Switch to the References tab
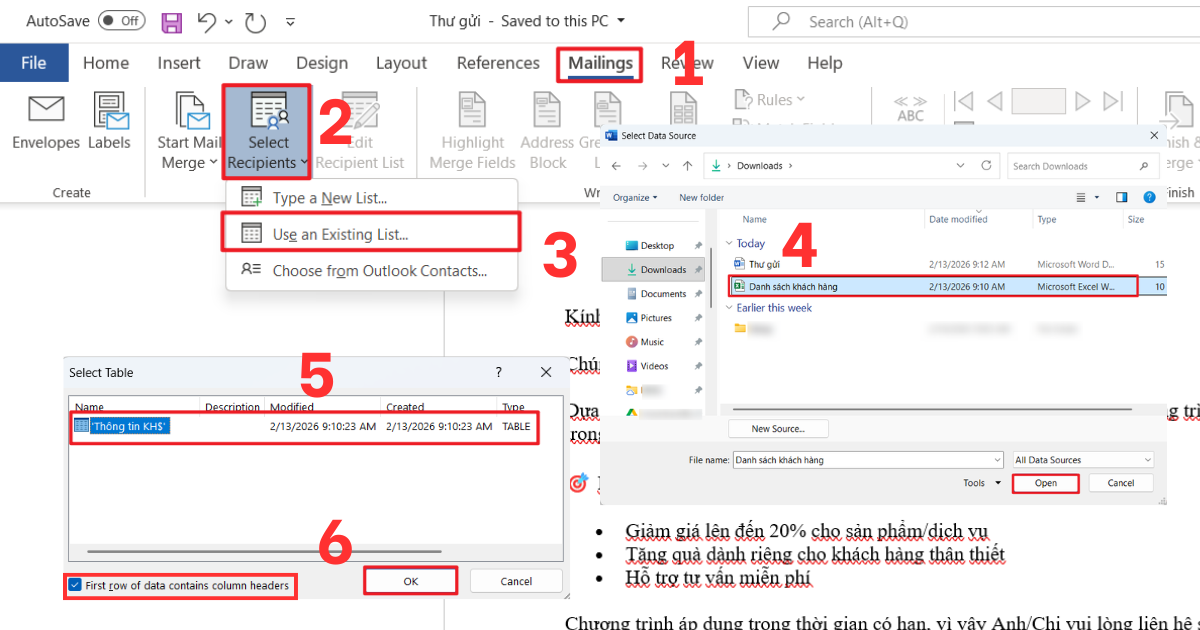1200x630 pixels. (x=498, y=63)
